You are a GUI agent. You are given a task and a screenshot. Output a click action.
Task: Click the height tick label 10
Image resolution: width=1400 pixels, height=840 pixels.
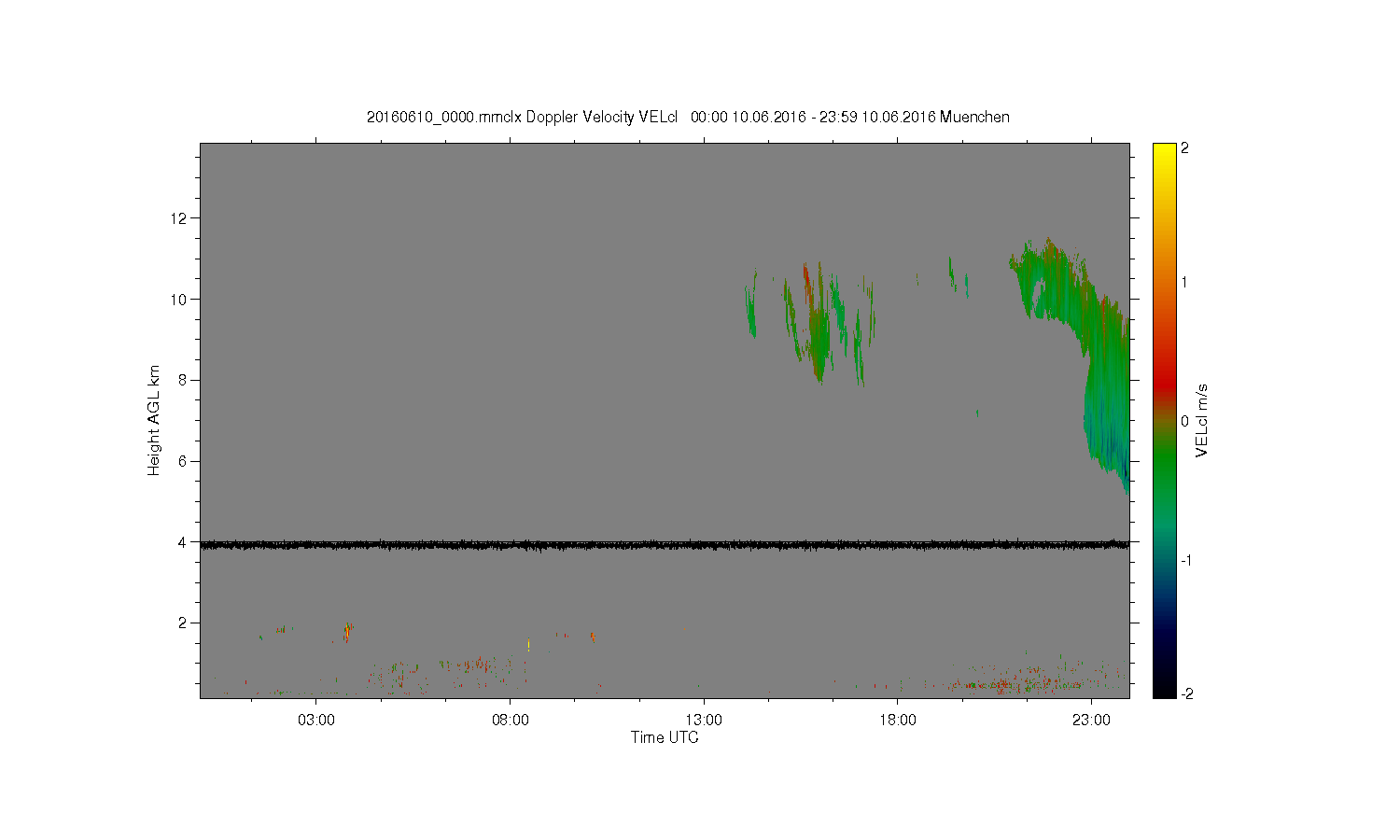pyautogui.click(x=179, y=299)
